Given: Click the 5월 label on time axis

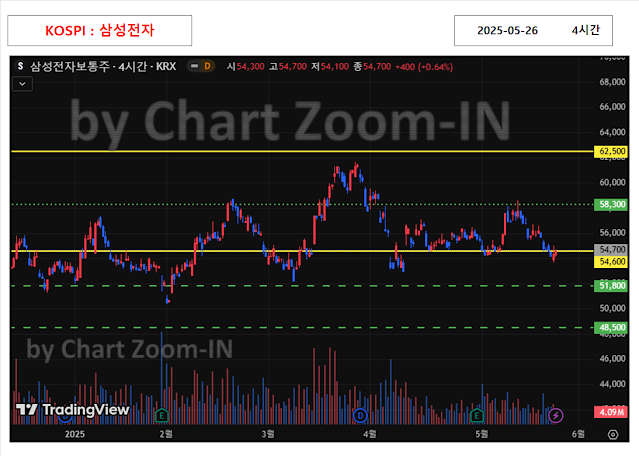Looking at the screenshot, I should click(482, 434).
